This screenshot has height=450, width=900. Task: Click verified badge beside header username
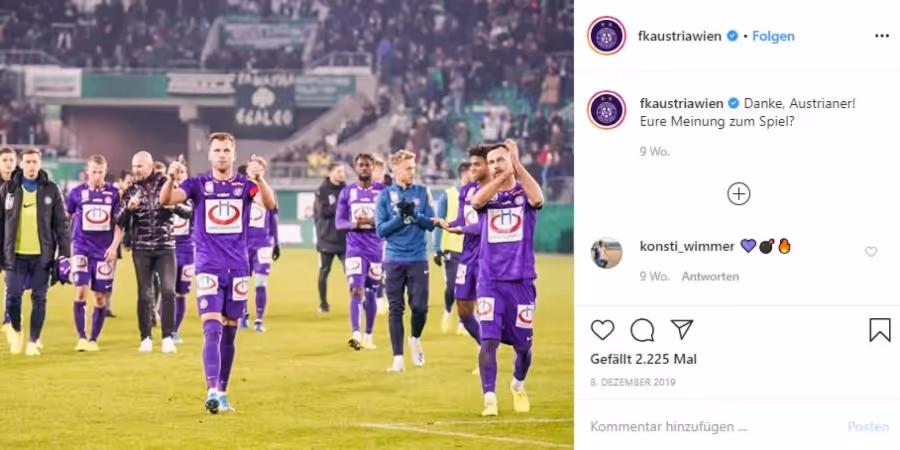[x=732, y=36]
